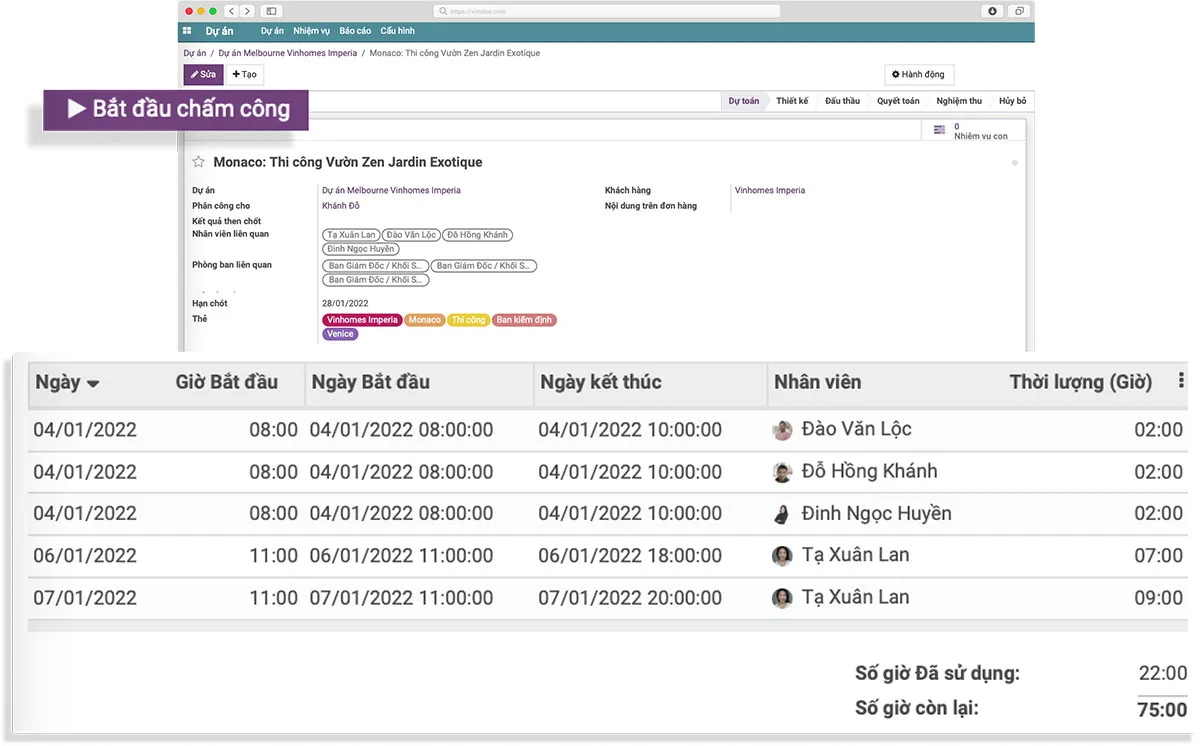Screen dimensions: 1200x746
Task: Click Đào Văn Lộc's avatar in table
Action: click(x=783, y=430)
